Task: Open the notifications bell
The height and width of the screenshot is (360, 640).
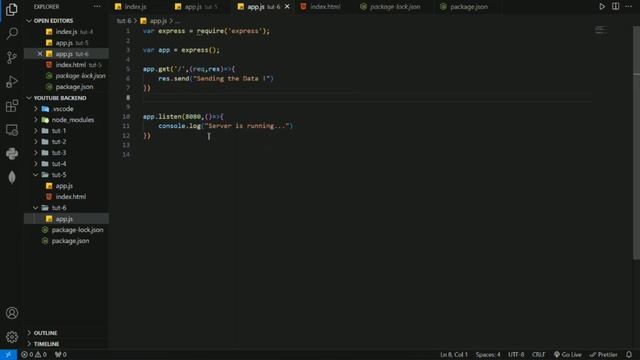Action: [629, 355]
